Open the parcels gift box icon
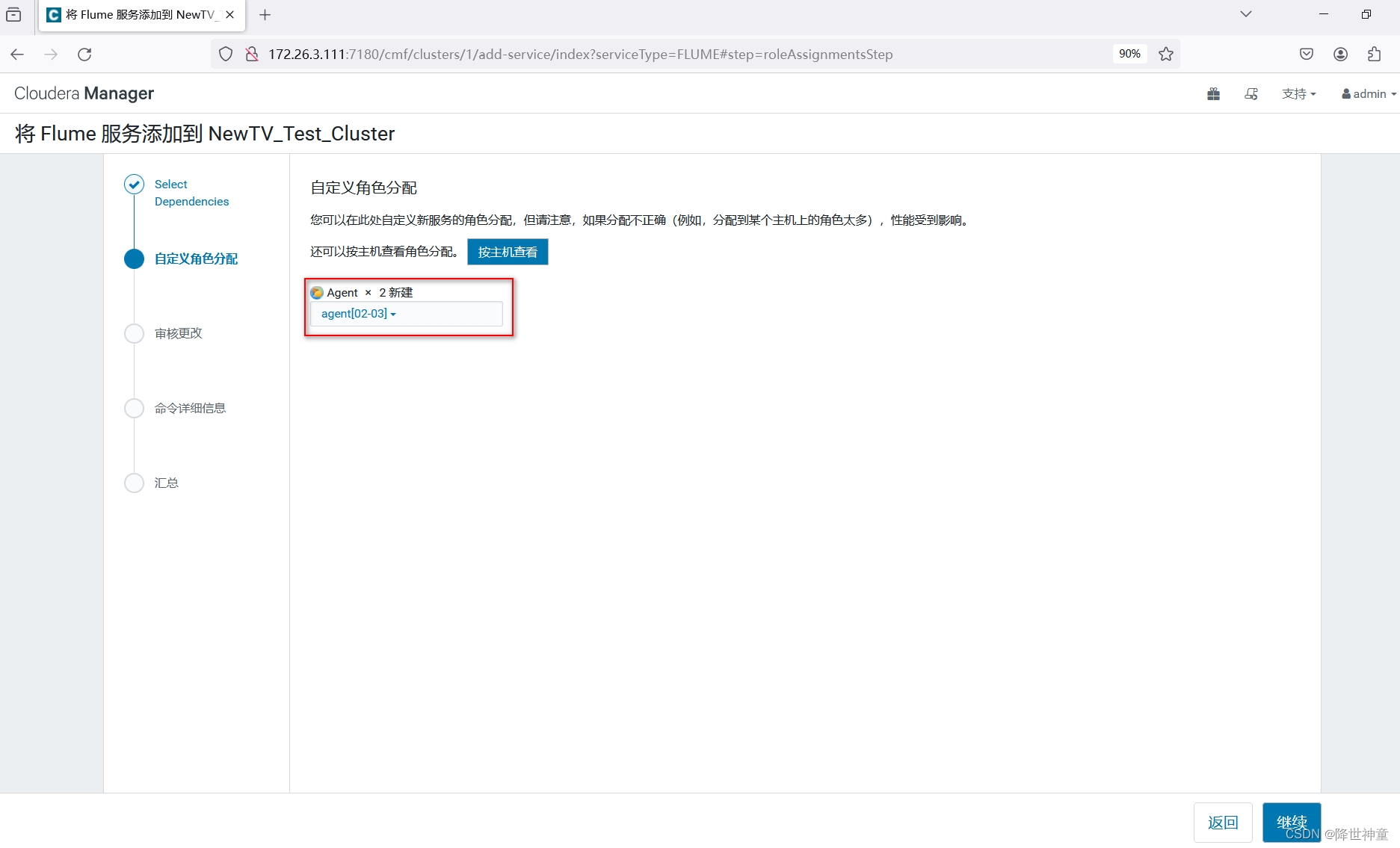Screen dimensions: 1400x848 (1213, 93)
